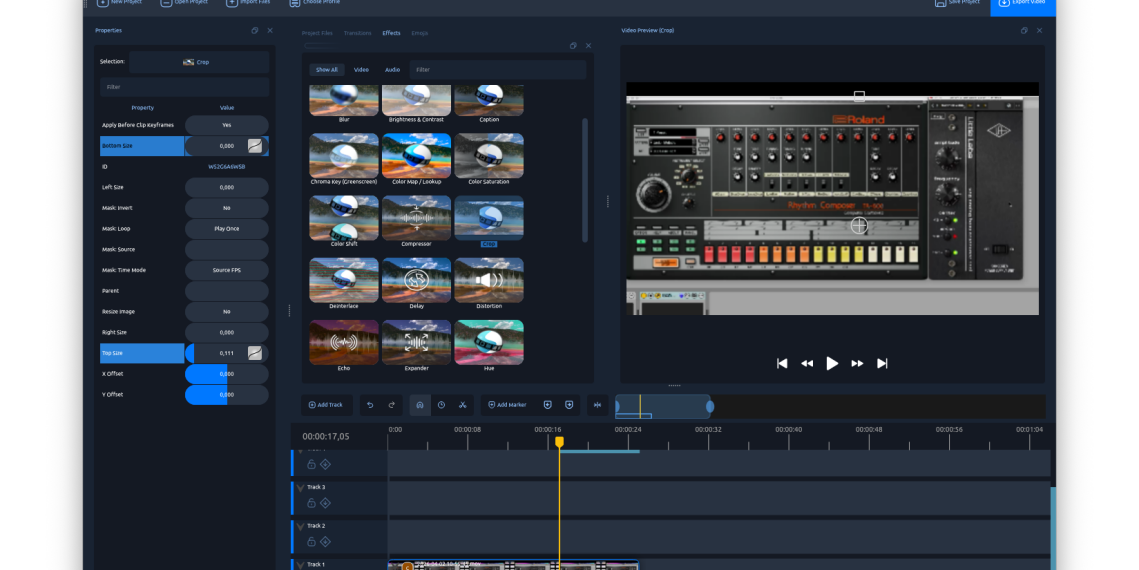
Task: Click the timing clock tool icon
Action: click(441, 405)
